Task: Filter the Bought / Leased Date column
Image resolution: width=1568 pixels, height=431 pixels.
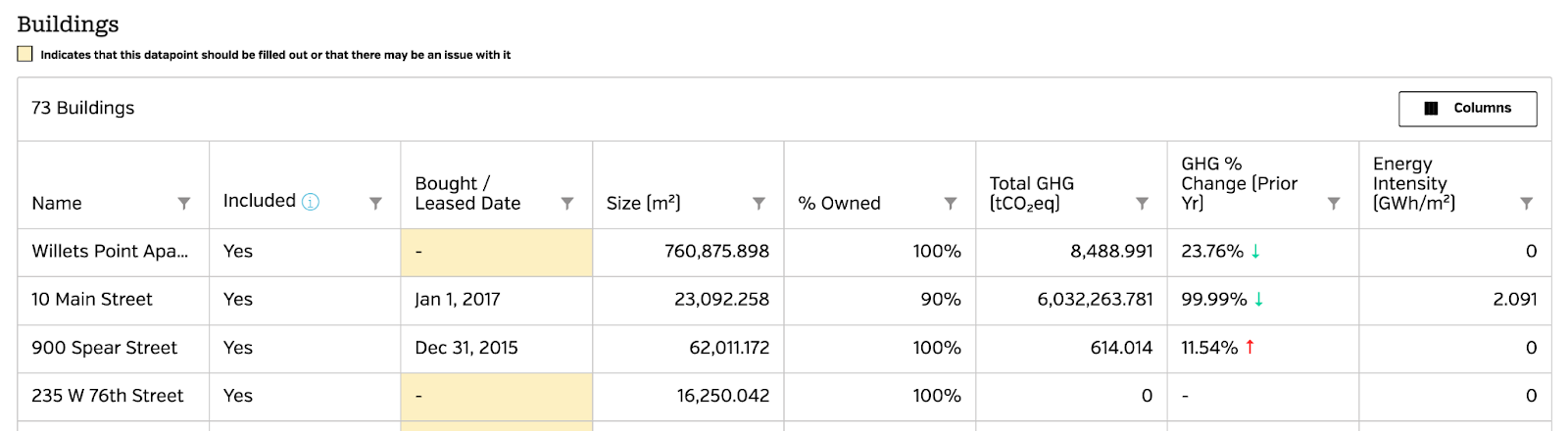Action: coord(566,203)
